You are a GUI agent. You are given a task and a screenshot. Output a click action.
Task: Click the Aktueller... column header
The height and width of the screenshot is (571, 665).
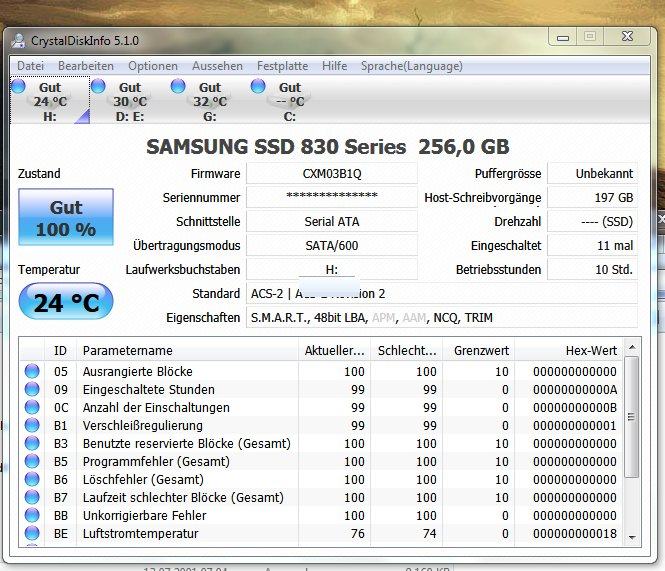[x=334, y=350]
